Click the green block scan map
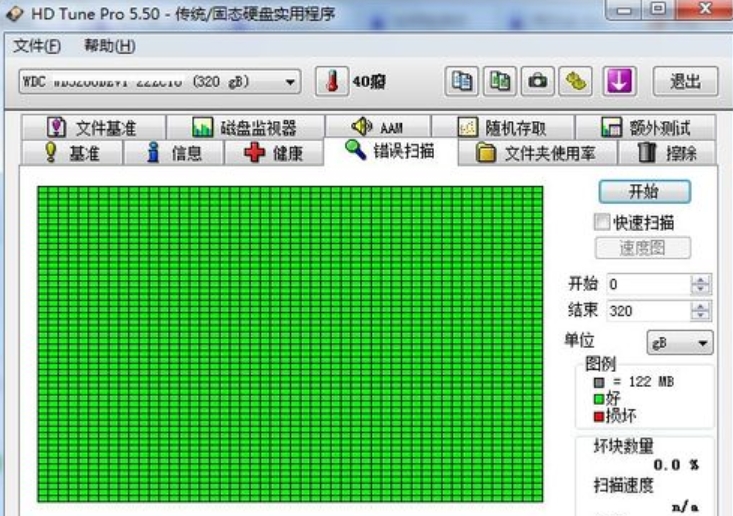 [x=290, y=344]
